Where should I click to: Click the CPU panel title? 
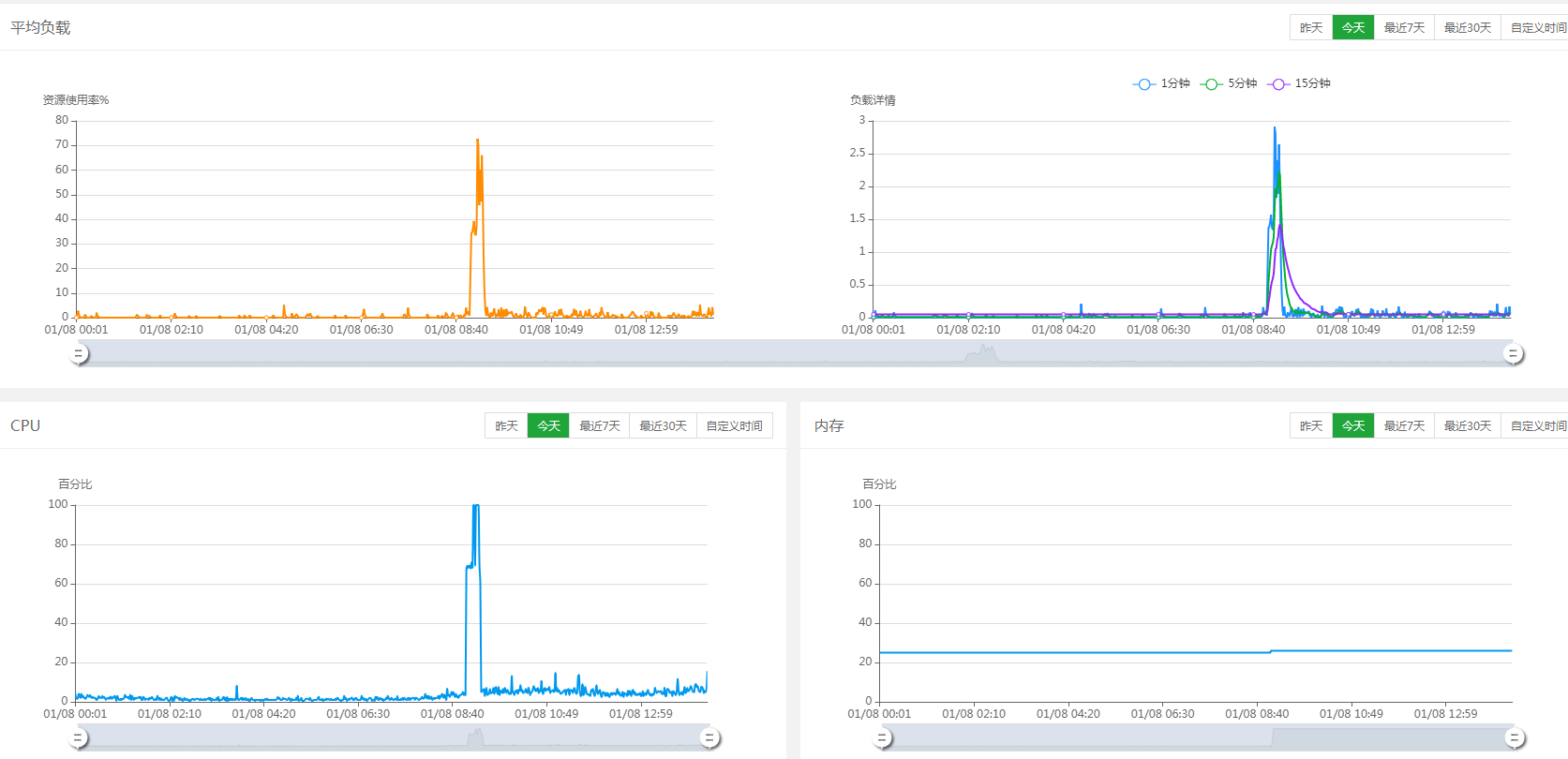click(25, 425)
